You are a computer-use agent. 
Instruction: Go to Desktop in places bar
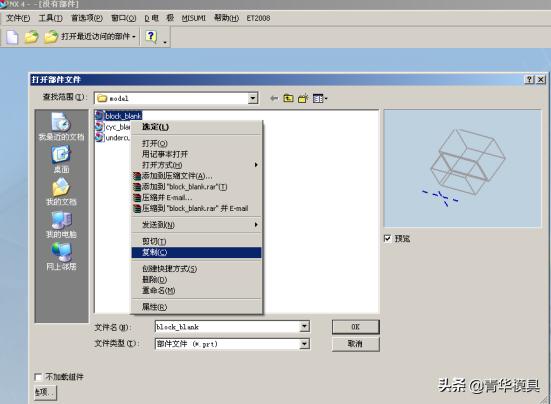point(61,159)
